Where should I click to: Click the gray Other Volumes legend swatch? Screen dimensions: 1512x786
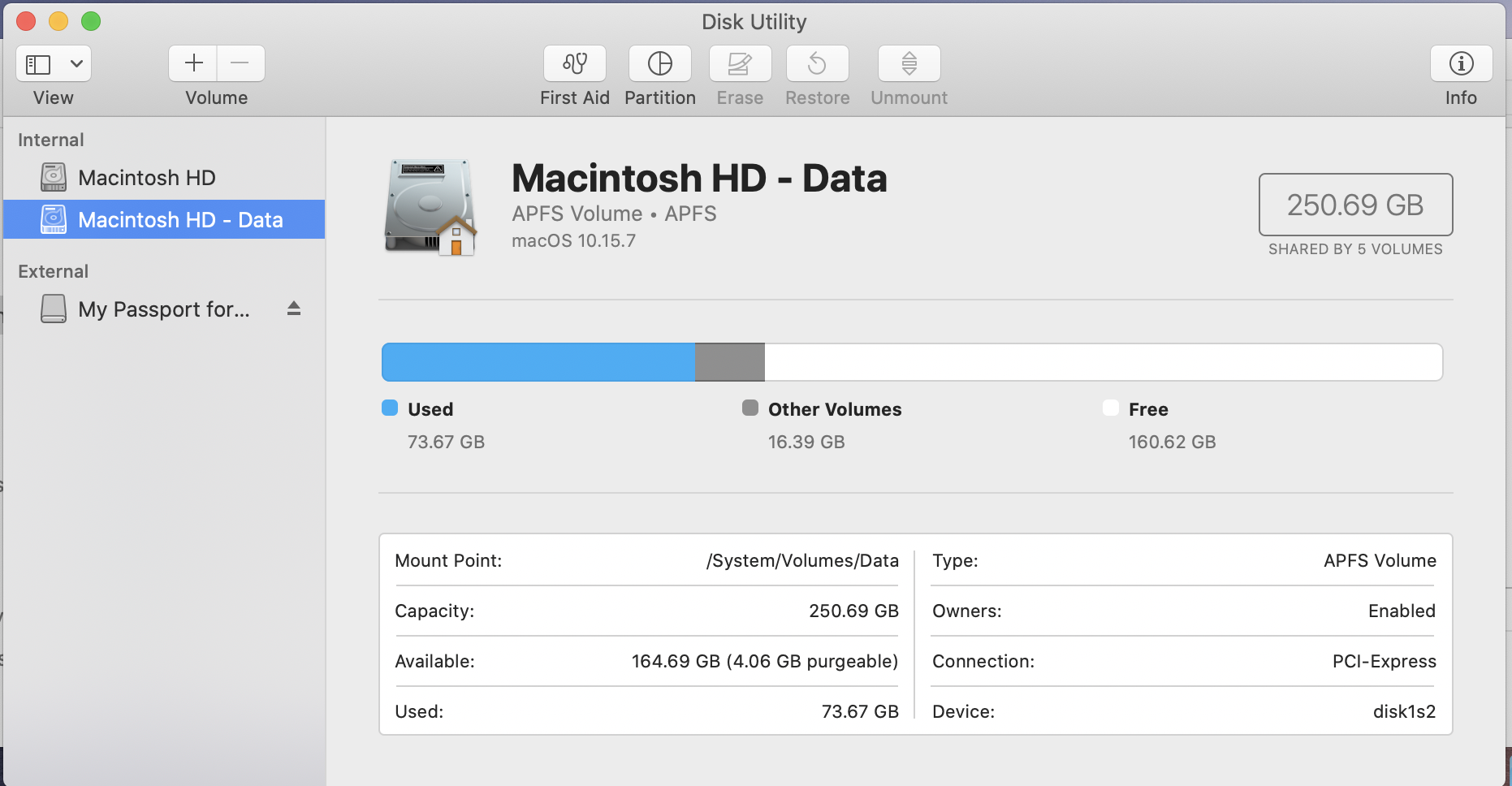pyautogui.click(x=750, y=408)
